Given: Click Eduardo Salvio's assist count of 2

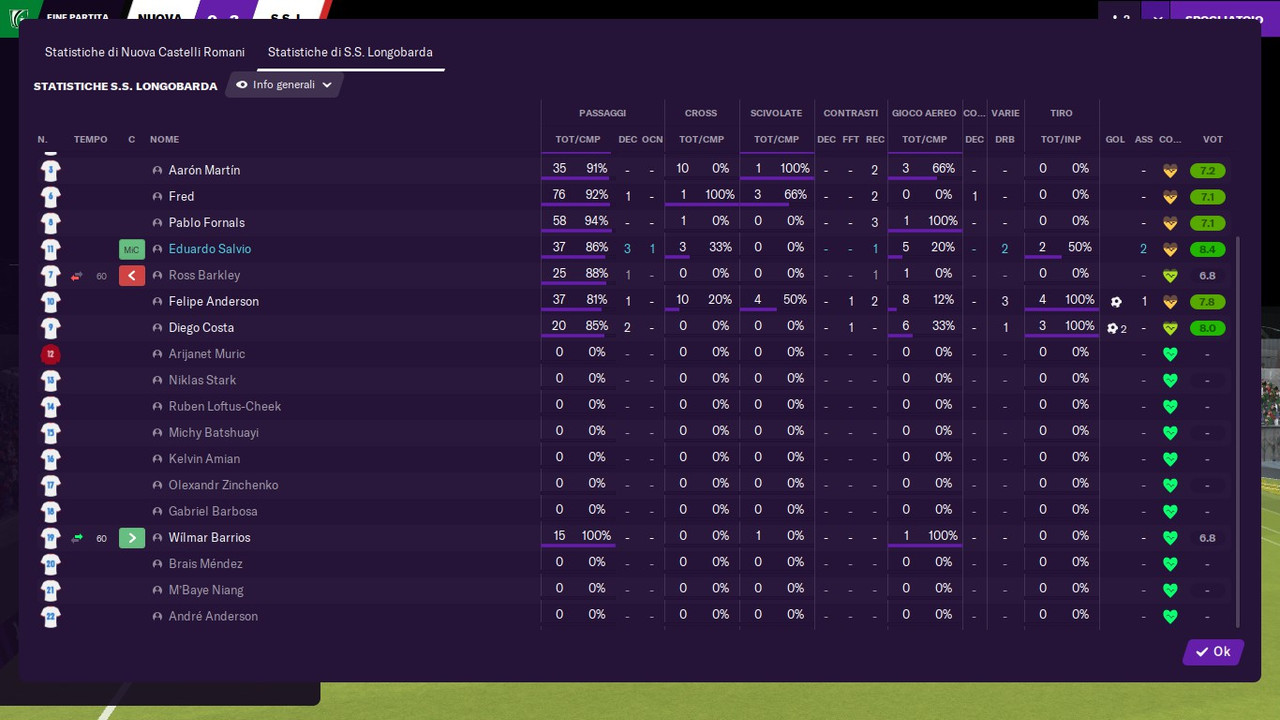Looking at the screenshot, I should (x=1144, y=249).
